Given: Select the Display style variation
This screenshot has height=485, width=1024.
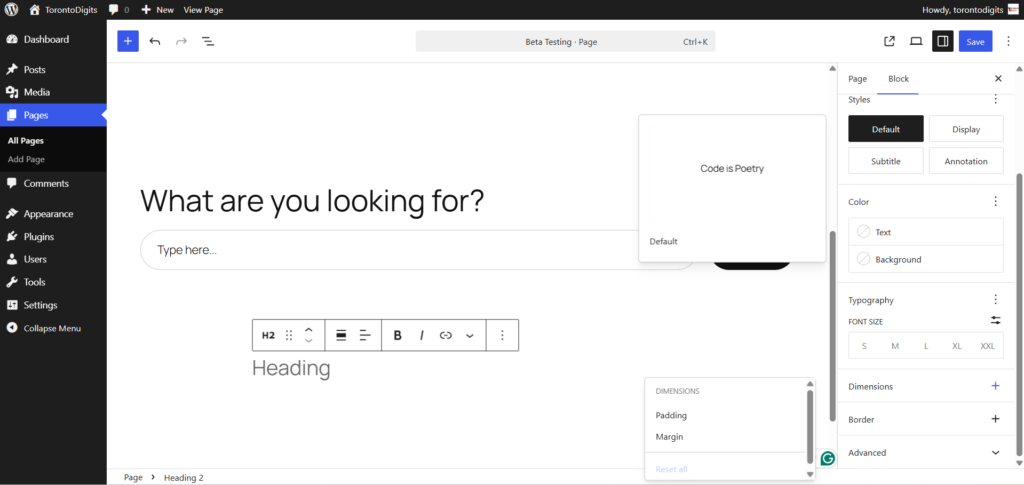Looking at the screenshot, I should (966, 129).
